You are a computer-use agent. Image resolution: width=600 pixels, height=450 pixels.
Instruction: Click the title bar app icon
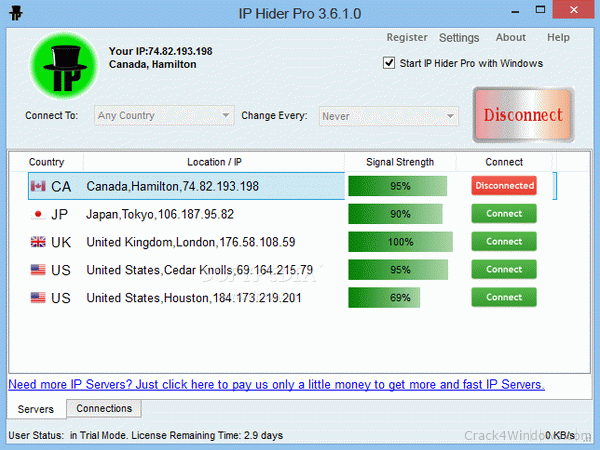[x=16, y=13]
